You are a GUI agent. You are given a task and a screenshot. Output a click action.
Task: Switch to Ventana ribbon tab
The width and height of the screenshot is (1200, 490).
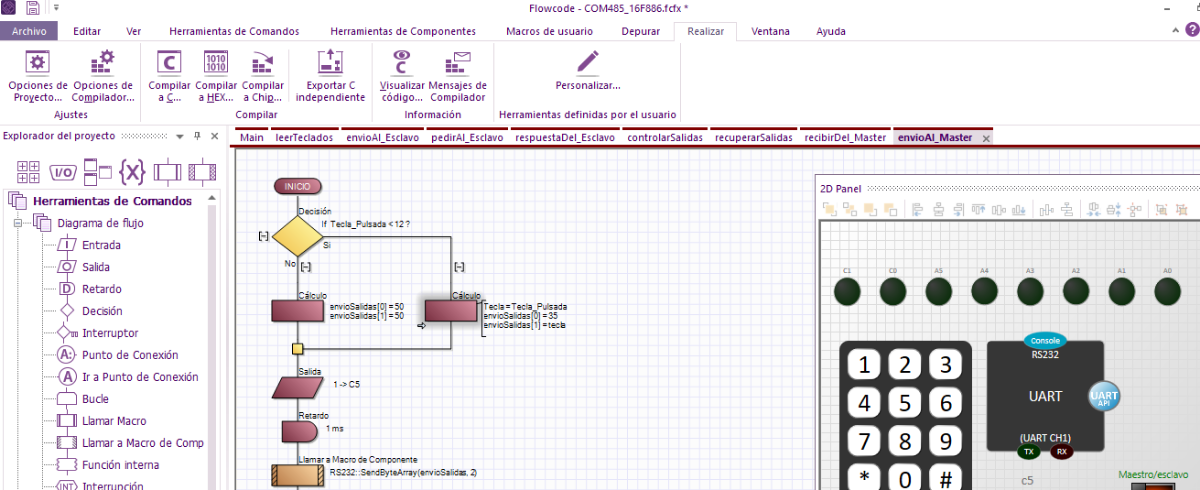pos(770,31)
